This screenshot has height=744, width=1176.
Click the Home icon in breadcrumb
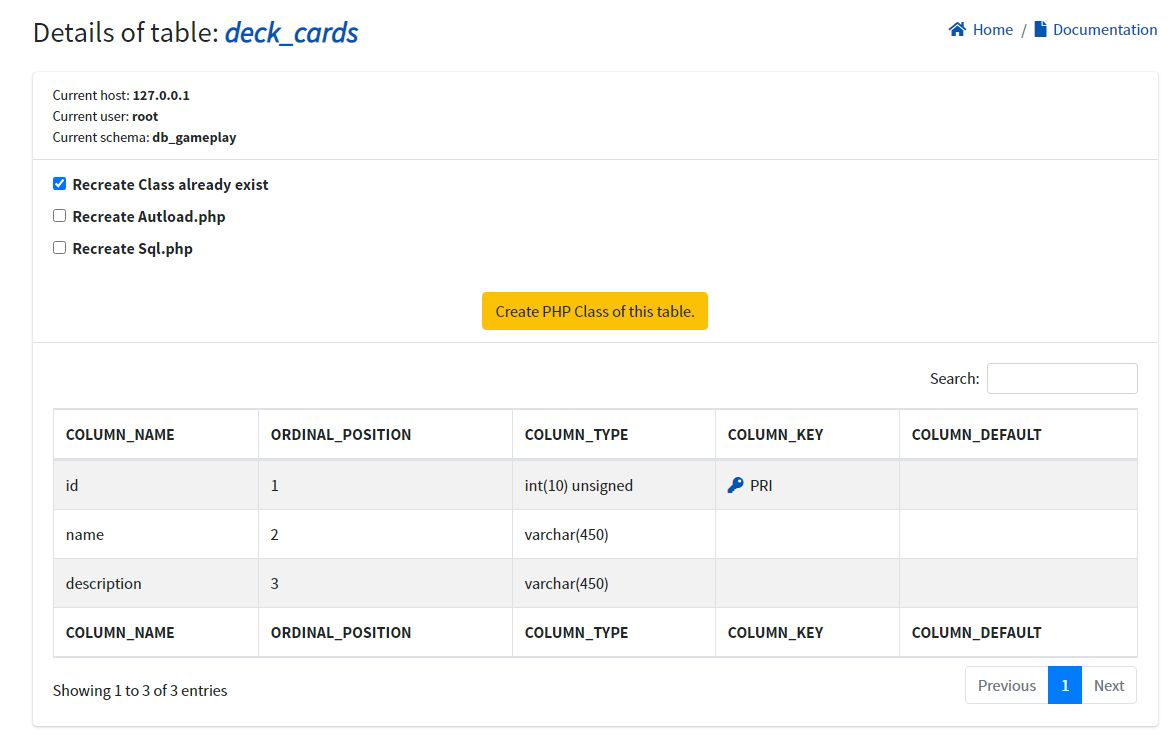(x=957, y=30)
